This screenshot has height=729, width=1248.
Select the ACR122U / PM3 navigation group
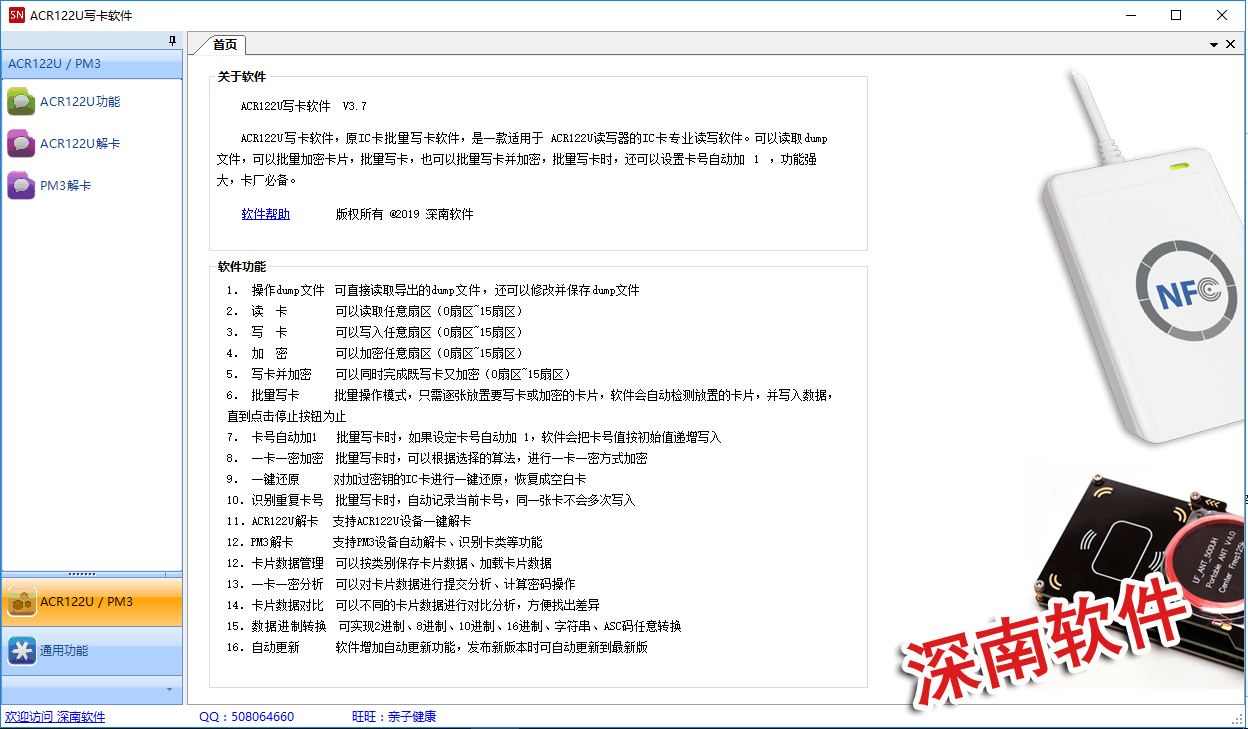click(92, 602)
